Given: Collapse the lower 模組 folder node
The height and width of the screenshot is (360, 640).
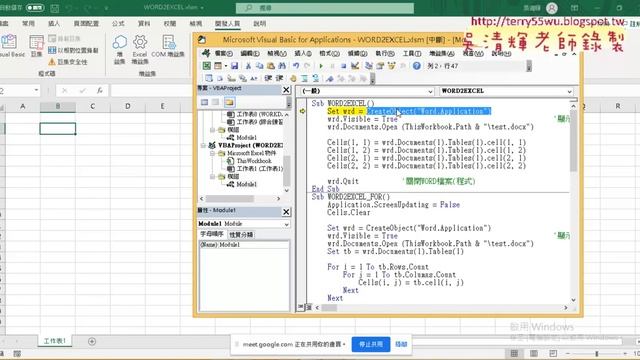Looking at the screenshot, I should 212,177.
